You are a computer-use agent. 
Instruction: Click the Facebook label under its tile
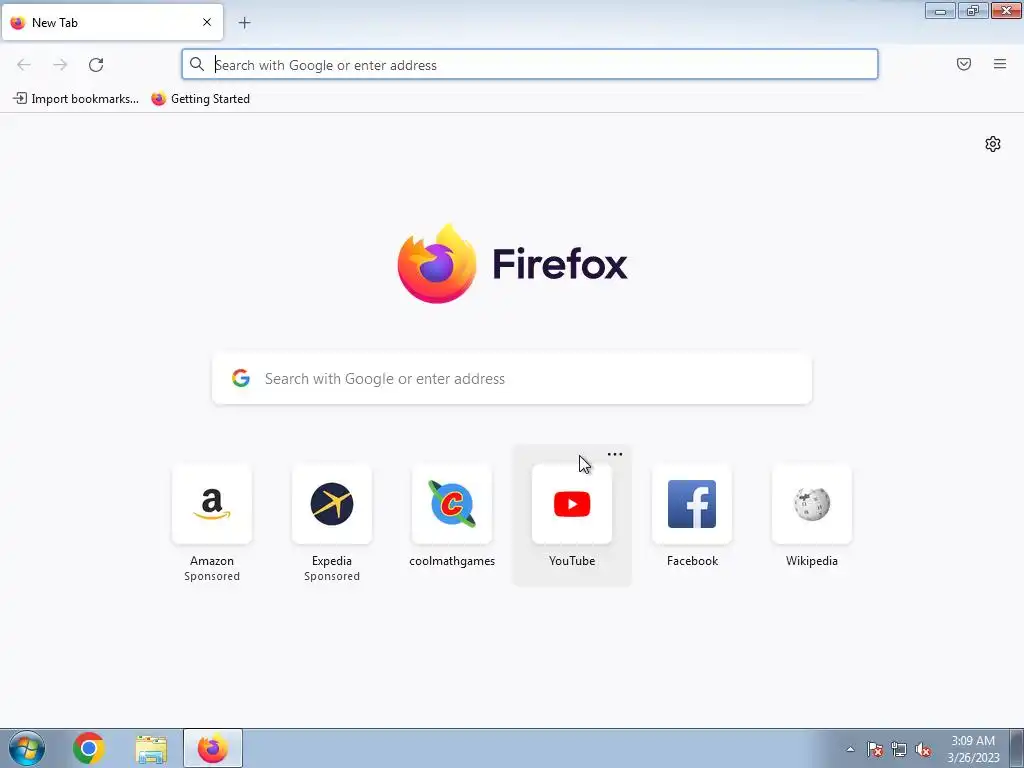point(692,561)
